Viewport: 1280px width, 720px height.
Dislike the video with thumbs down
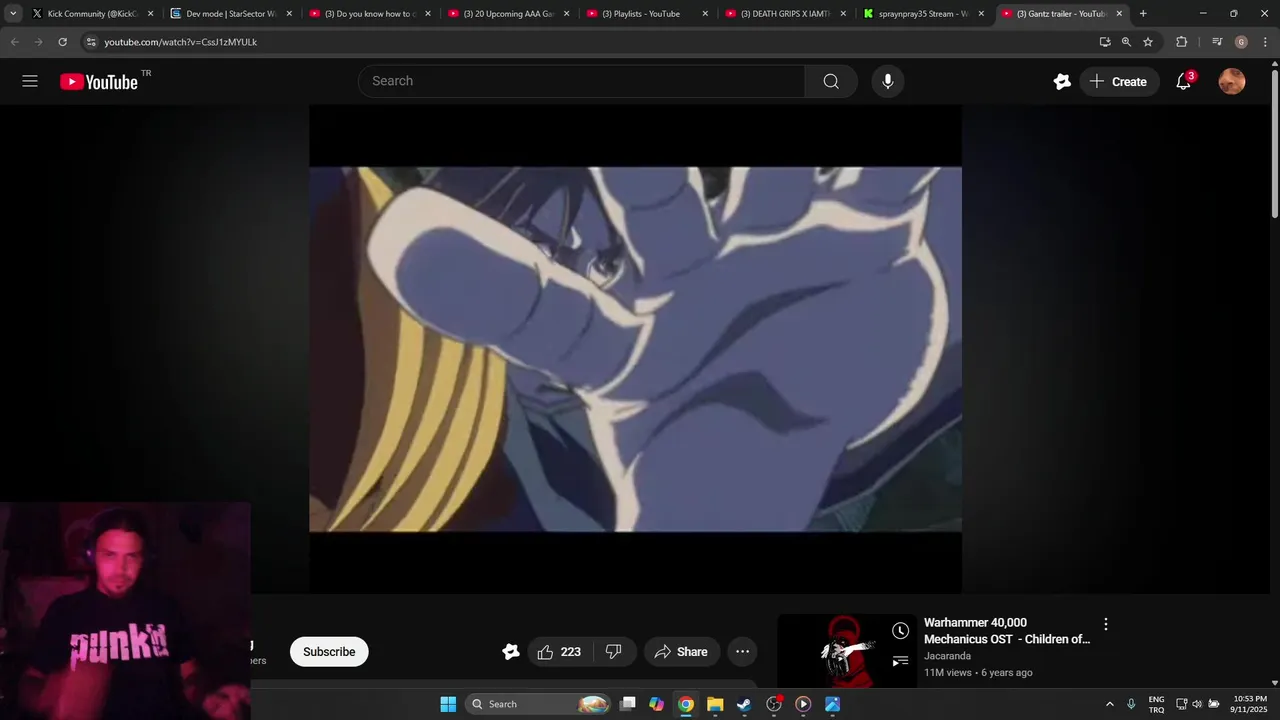(613, 652)
